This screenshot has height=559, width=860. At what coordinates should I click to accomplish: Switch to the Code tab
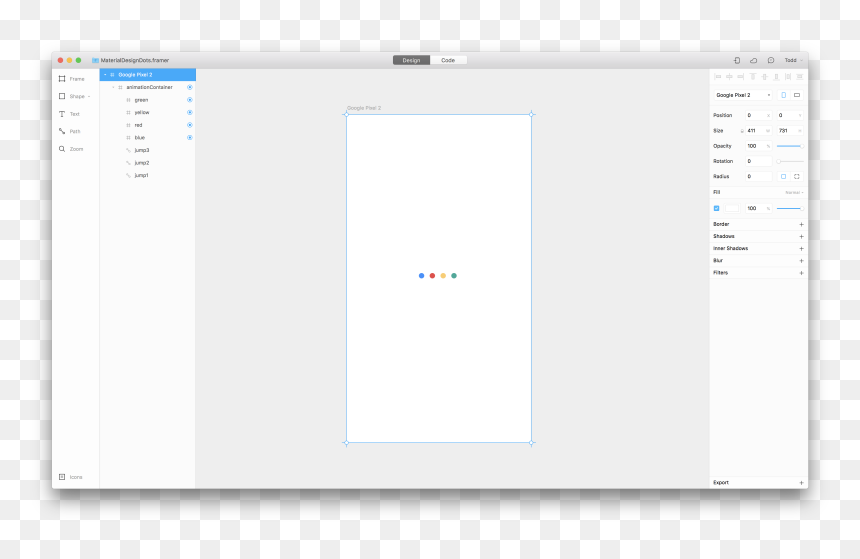coord(448,60)
